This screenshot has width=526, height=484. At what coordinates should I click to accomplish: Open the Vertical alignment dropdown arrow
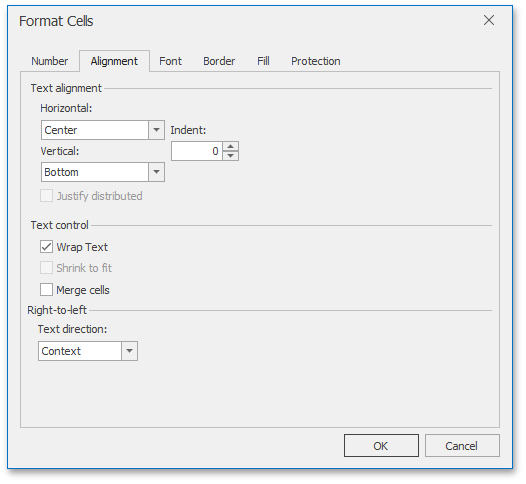[x=156, y=172]
